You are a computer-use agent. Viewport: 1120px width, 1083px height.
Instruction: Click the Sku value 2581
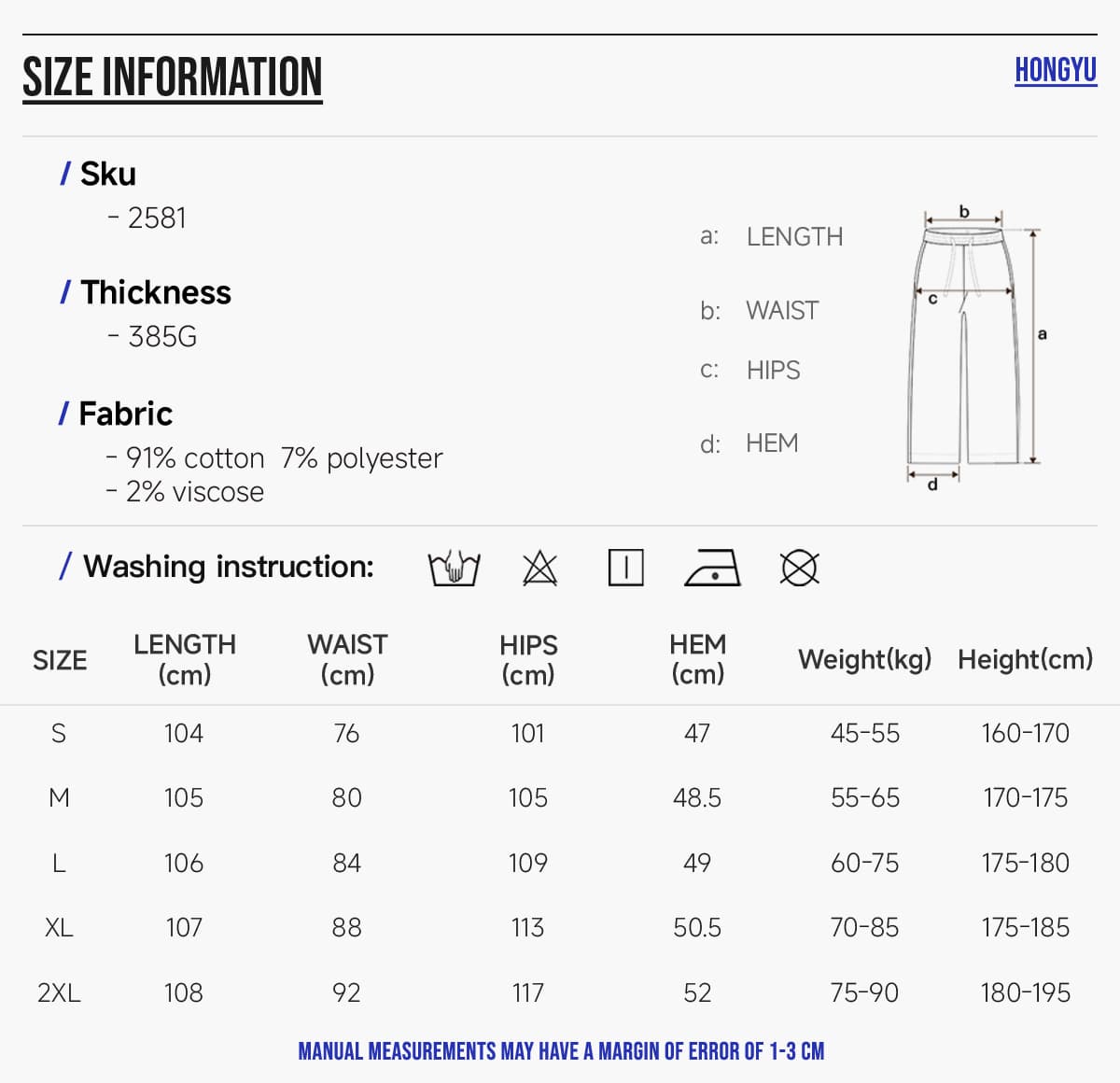coord(157,218)
